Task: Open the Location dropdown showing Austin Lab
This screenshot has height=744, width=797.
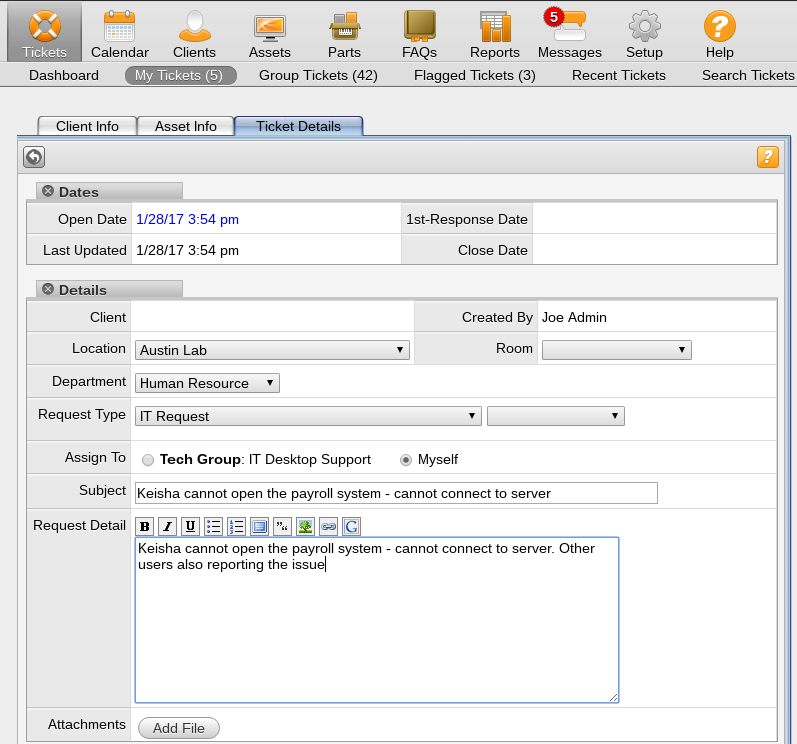Action: [272, 350]
